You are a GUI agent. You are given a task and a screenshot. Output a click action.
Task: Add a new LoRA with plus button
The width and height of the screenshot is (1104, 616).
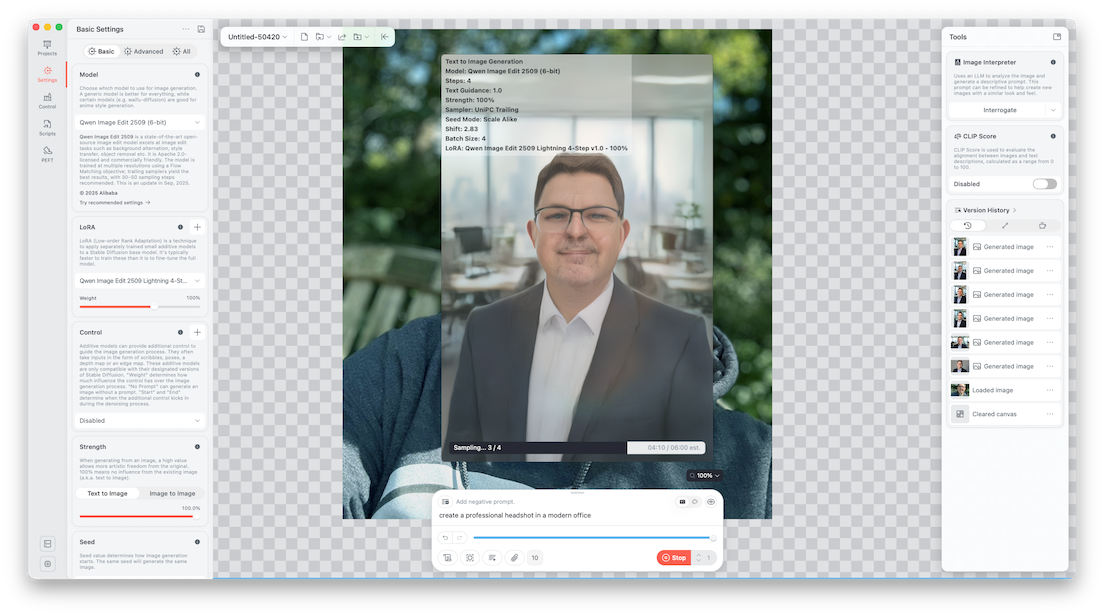[x=197, y=227]
